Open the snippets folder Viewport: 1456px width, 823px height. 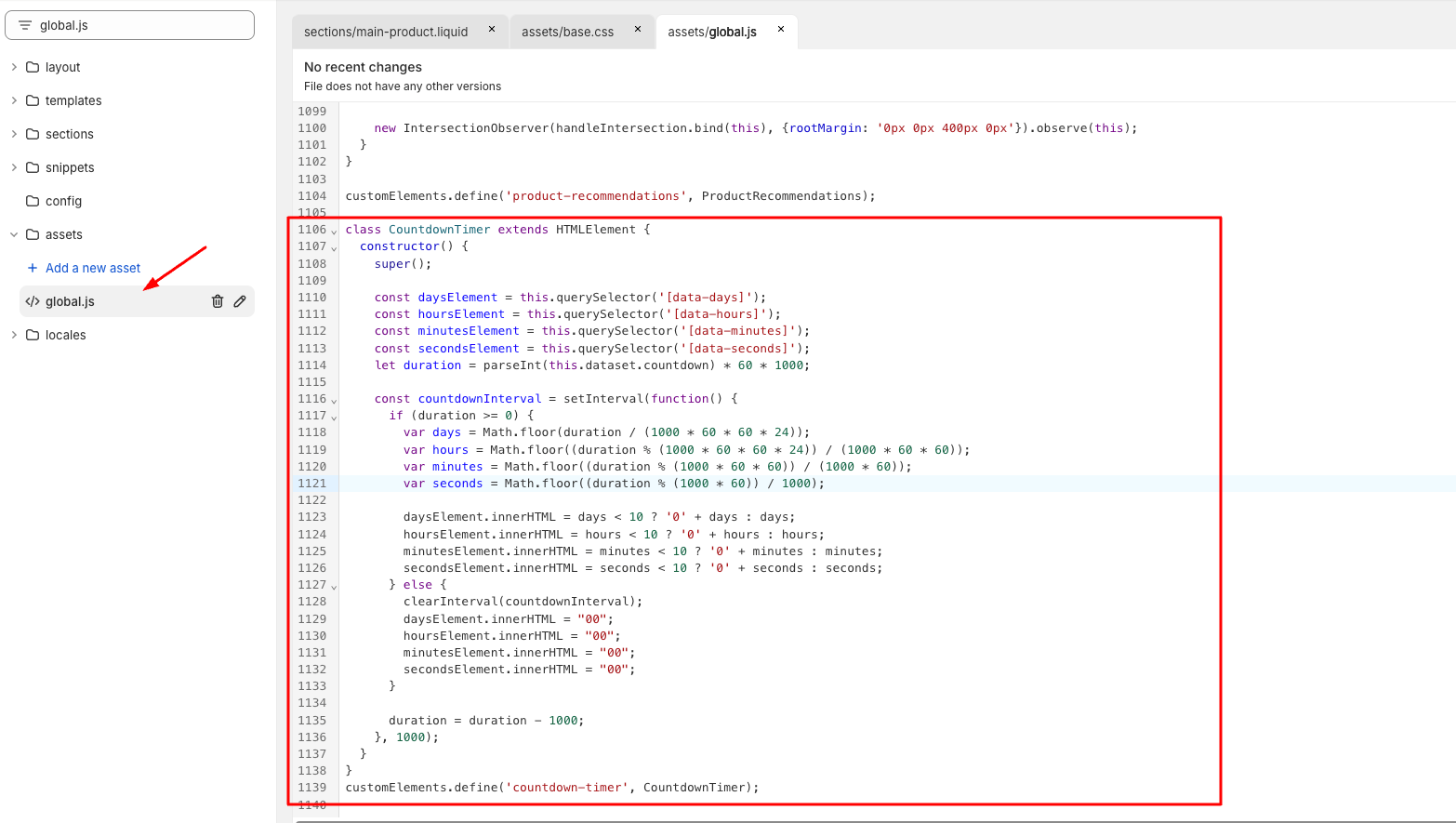point(70,167)
